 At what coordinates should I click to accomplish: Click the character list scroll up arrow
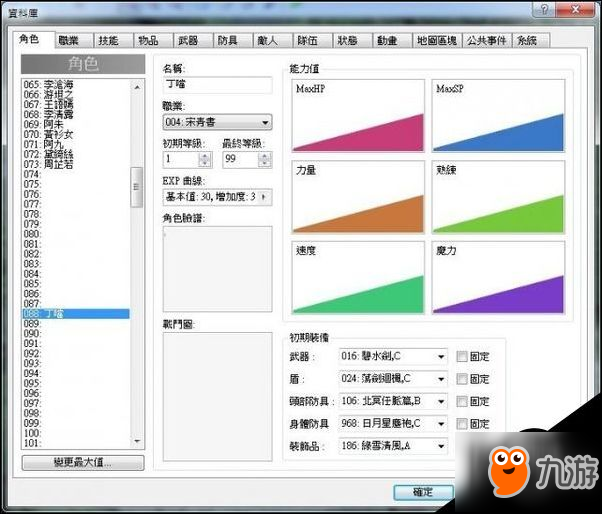pos(137,87)
